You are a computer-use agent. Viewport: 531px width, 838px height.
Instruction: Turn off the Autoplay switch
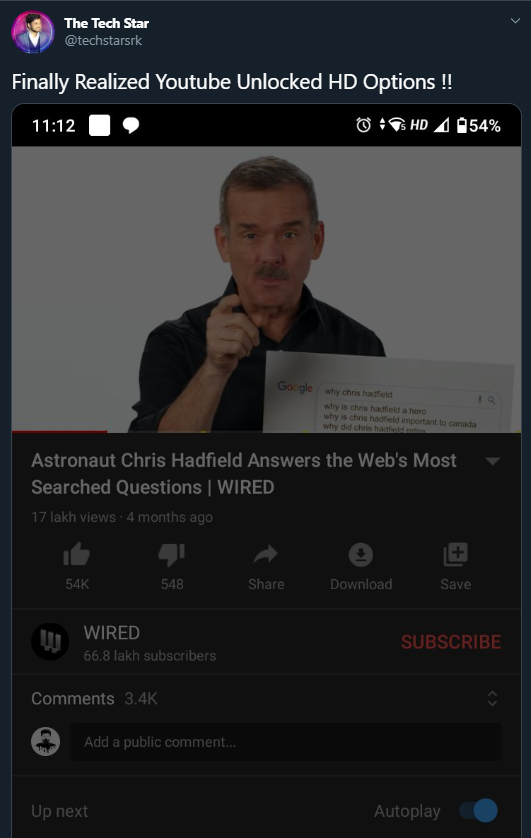[479, 811]
